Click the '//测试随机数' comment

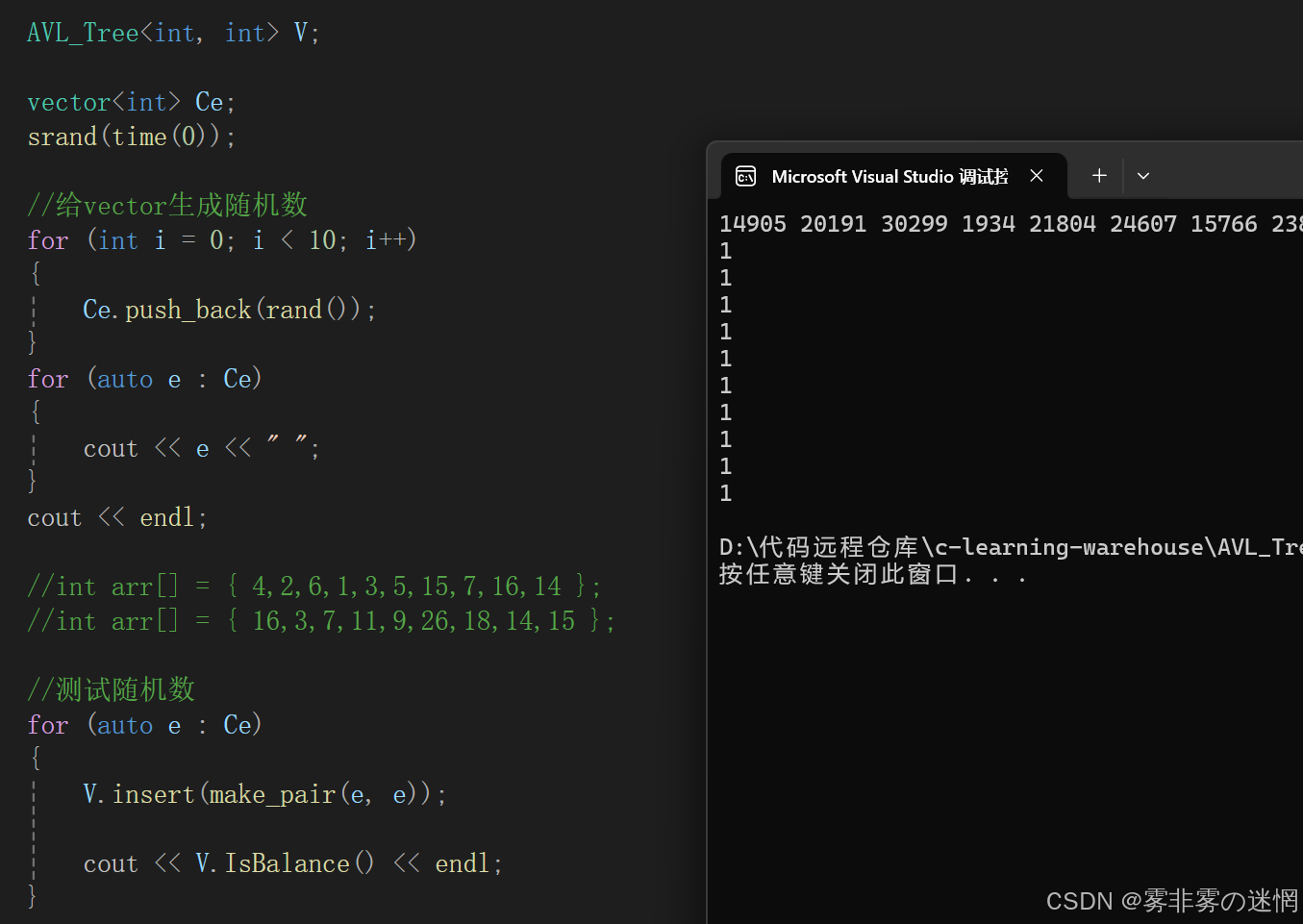pyautogui.click(x=112, y=689)
